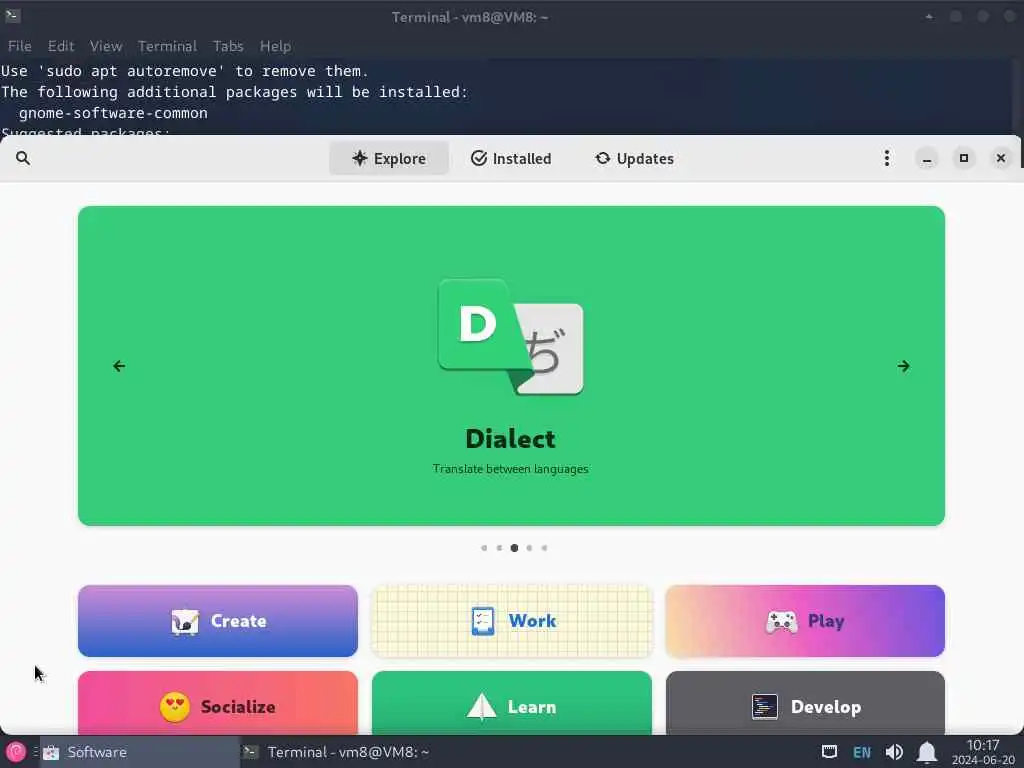Open the notifications bell in tray

click(x=927, y=752)
